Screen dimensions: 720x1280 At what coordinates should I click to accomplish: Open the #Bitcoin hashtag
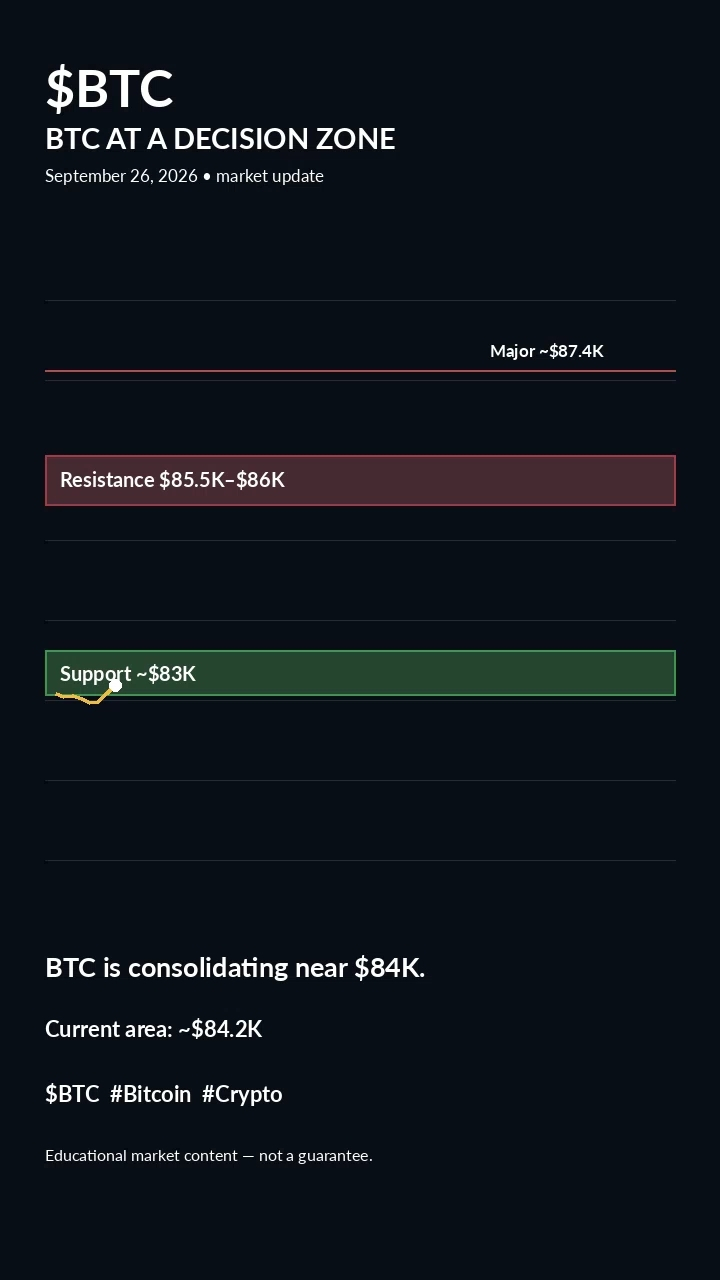pos(150,1094)
